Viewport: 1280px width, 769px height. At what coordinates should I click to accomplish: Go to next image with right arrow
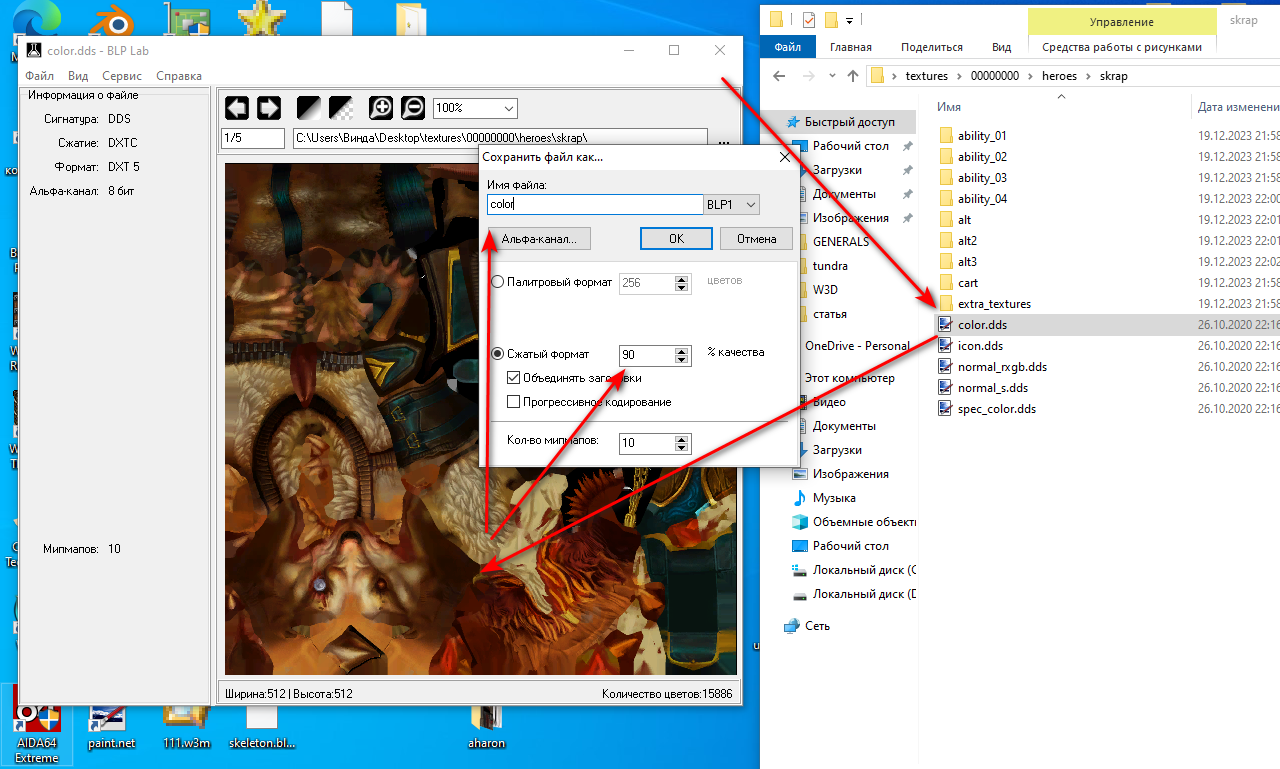pyautogui.click(x=269, y=108)
